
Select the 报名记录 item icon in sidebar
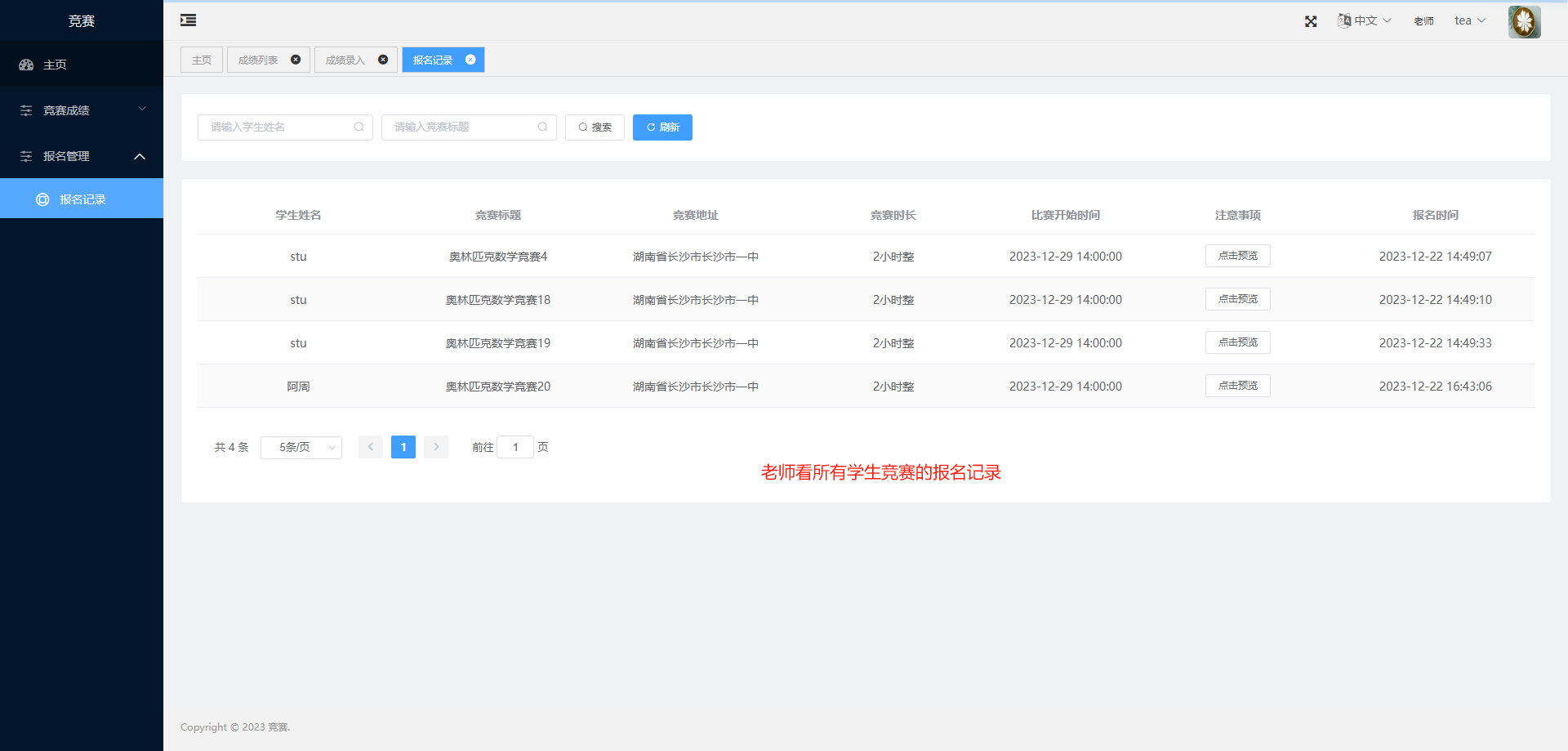[42, 199]
